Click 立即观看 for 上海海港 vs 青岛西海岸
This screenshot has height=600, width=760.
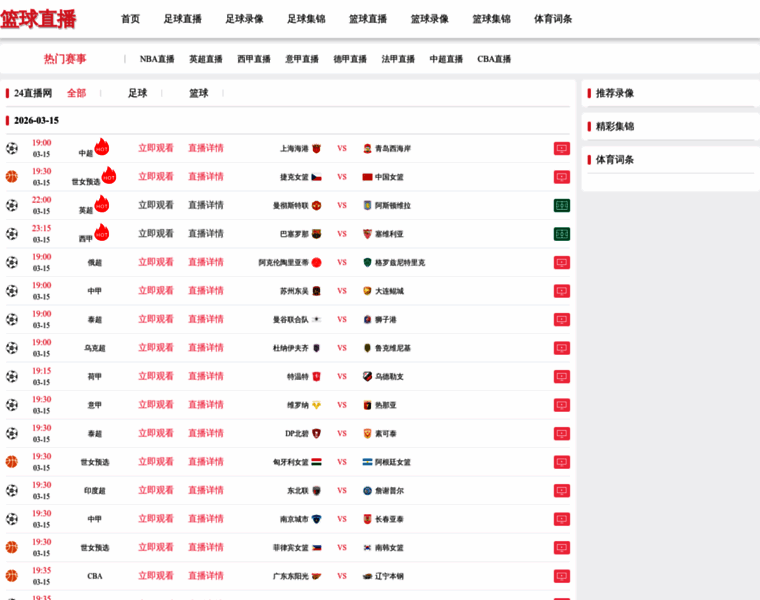click(x=156, y=148)
